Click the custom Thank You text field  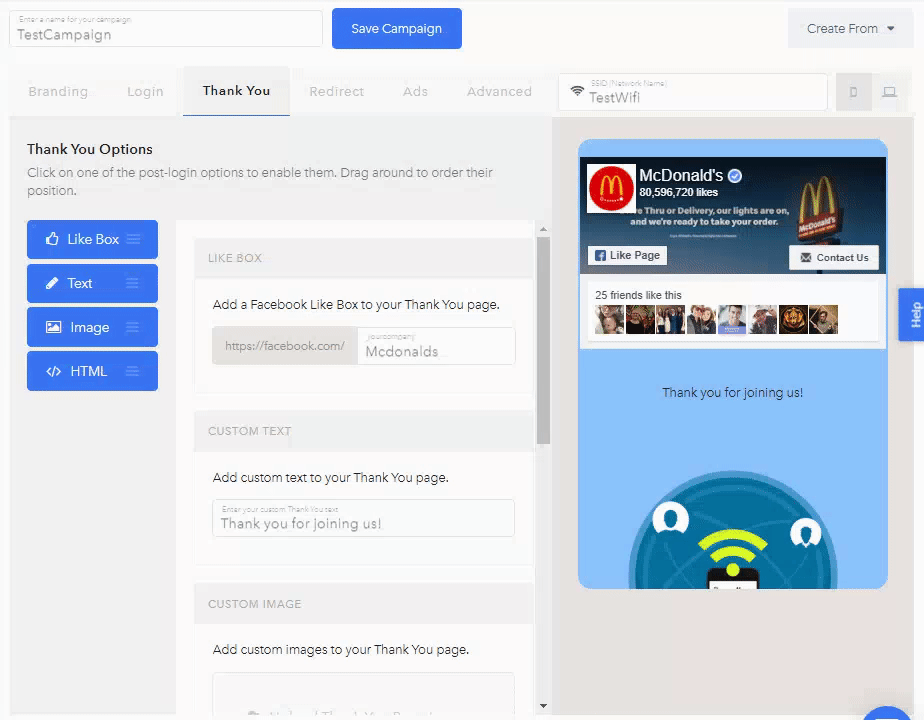pyautogui.click(x=363, y=518)
